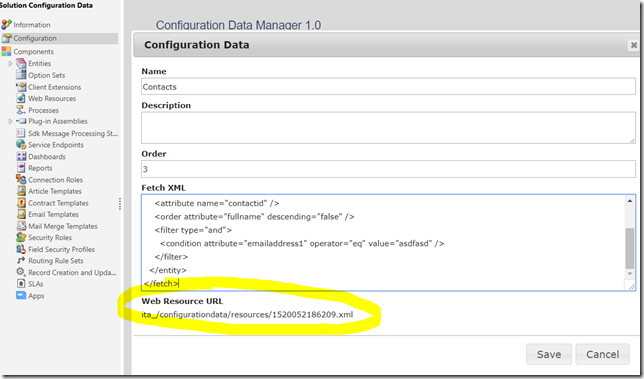Click the Option Sets icon

21,75
